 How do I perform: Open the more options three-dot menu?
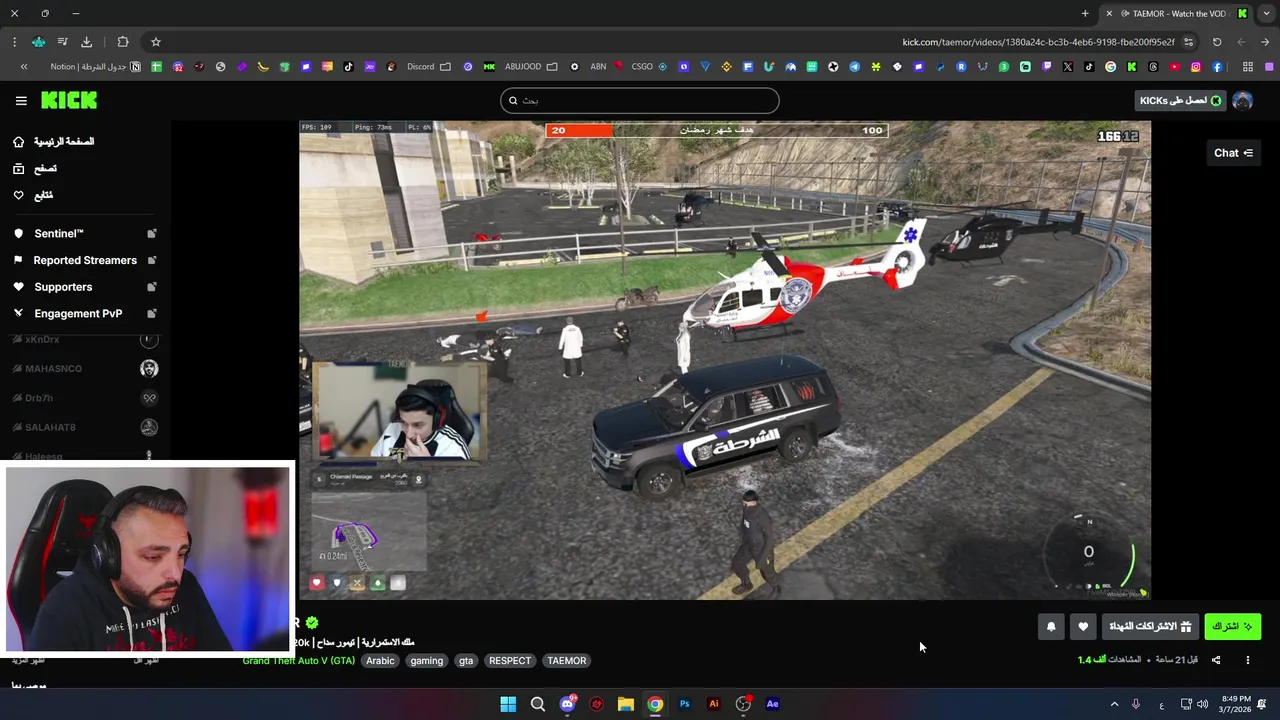point(1247,660)
